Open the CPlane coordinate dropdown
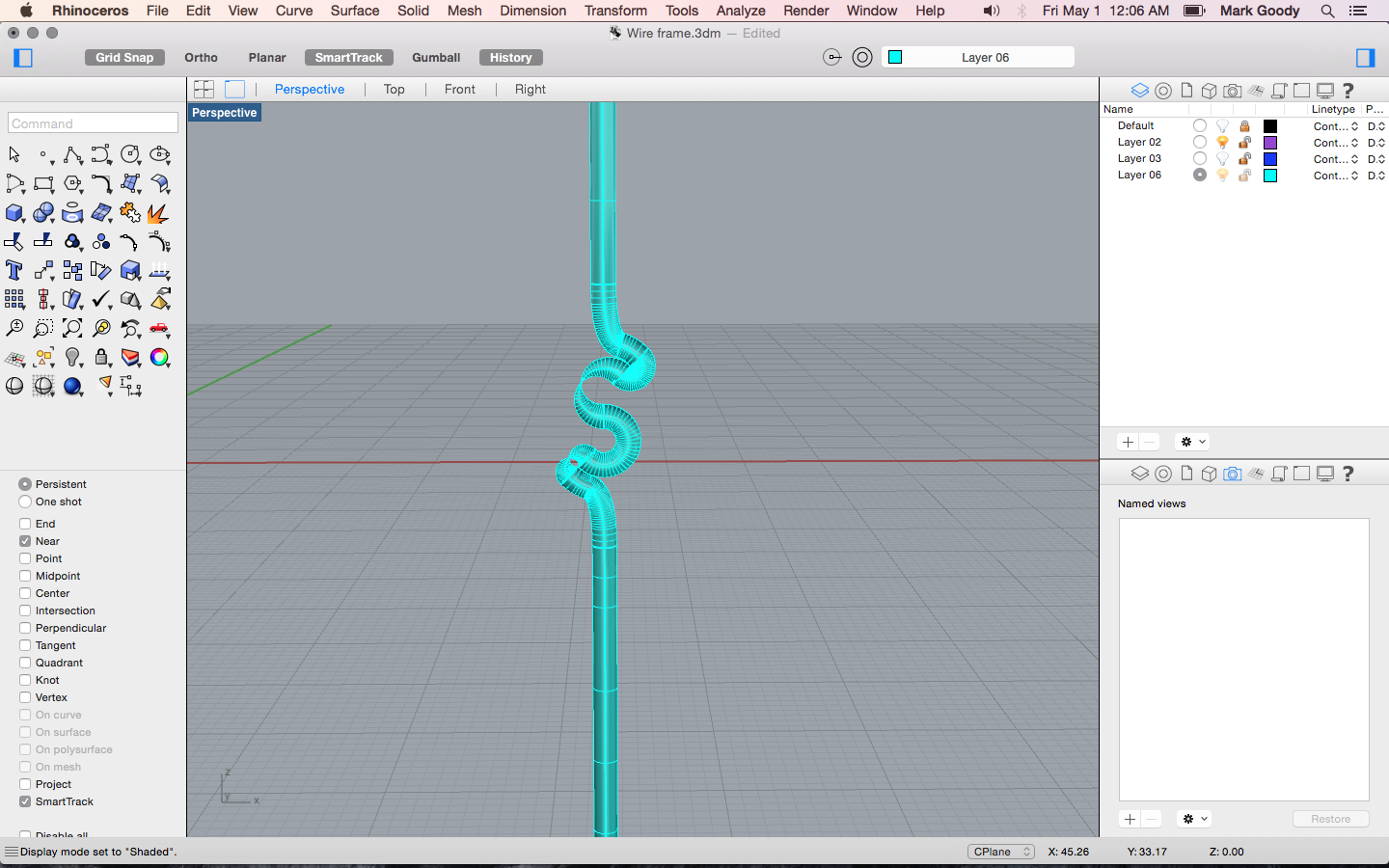 [1001, 852]
